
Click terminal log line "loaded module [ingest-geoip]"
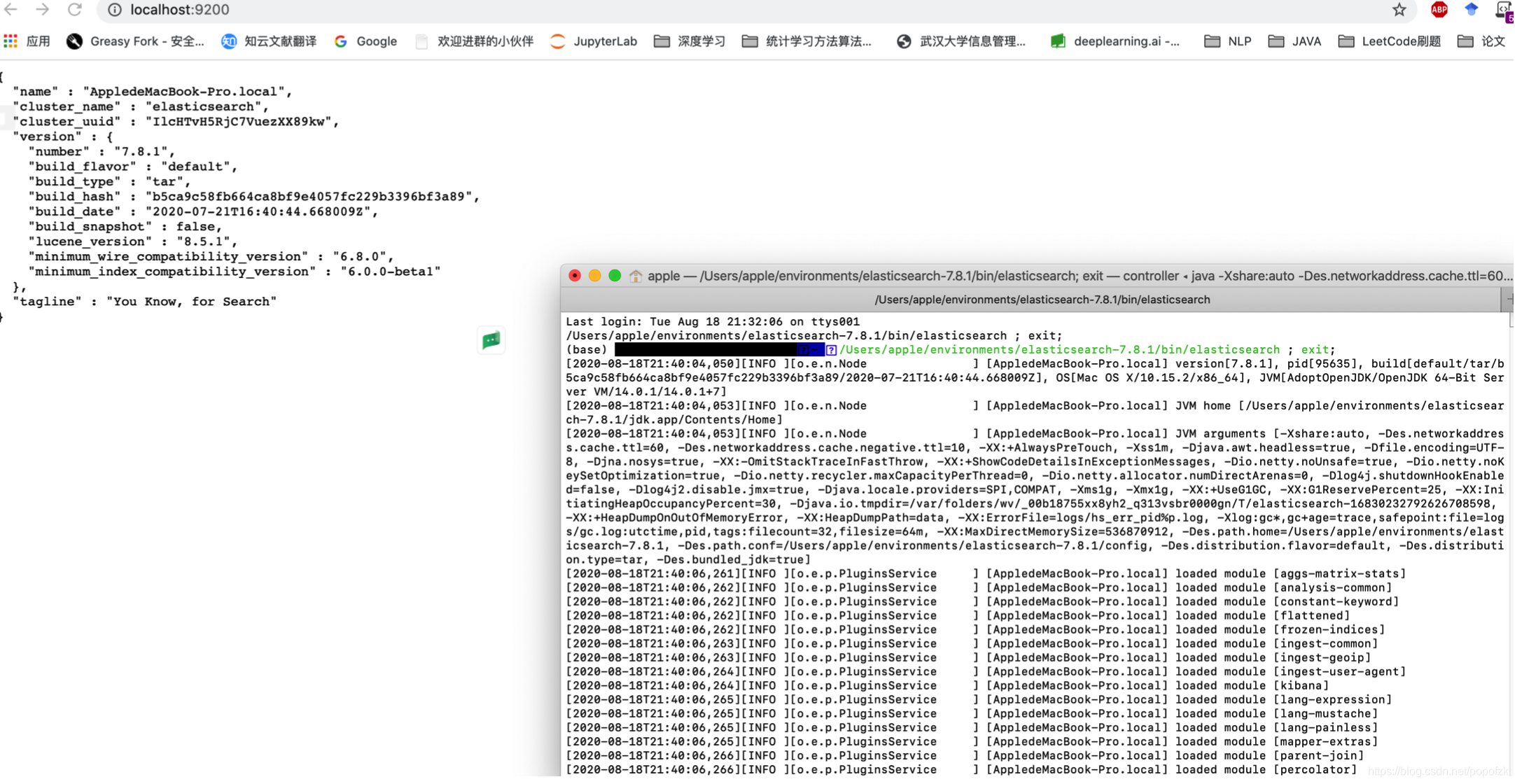968,658
